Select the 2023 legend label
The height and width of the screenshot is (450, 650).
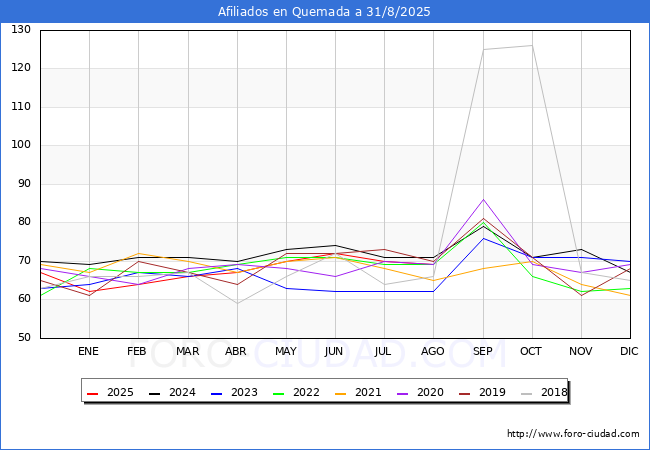pyautogui.click(x=244, y=392)
